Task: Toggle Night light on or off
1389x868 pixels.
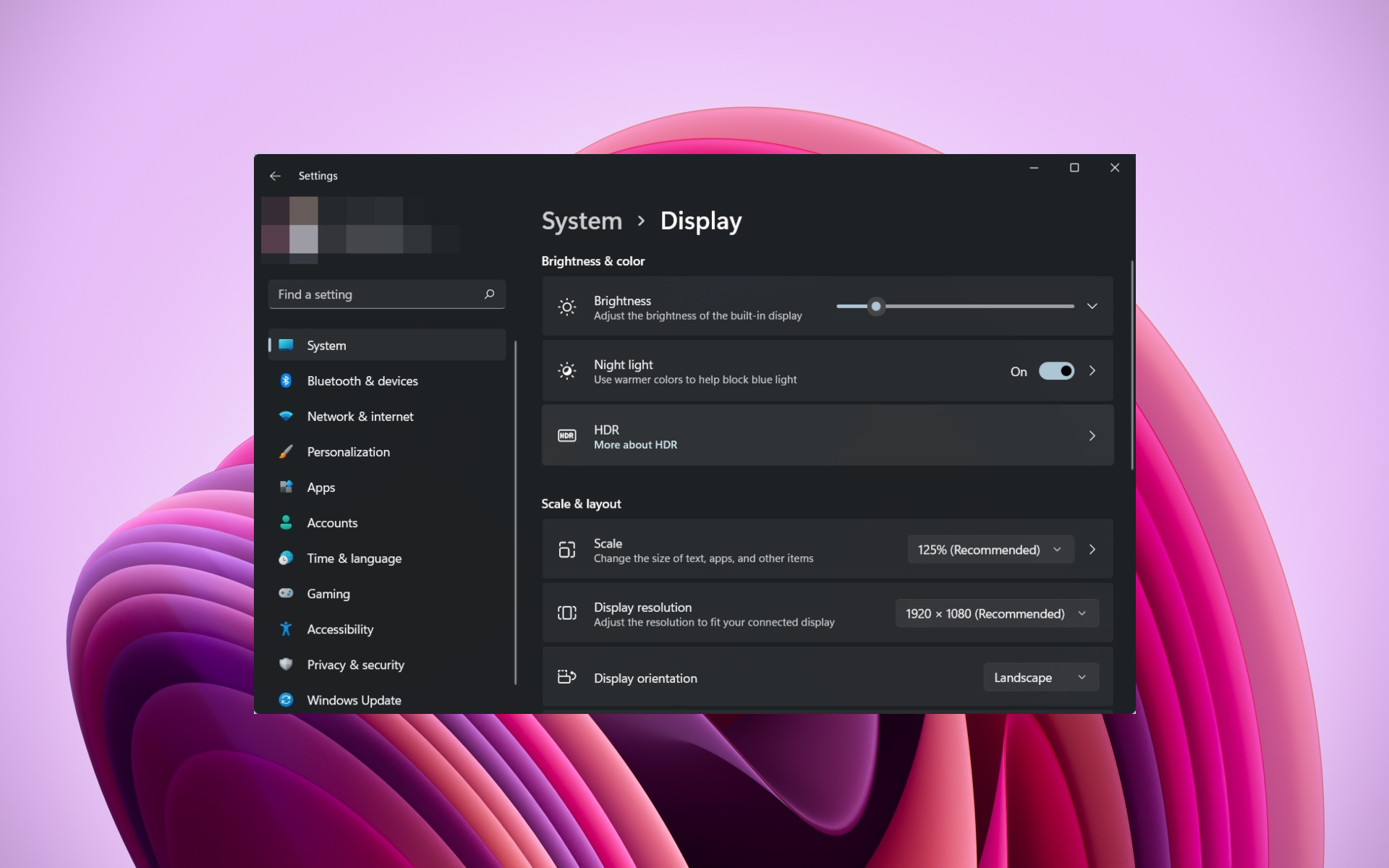Action: click(x=1053, y=371)
